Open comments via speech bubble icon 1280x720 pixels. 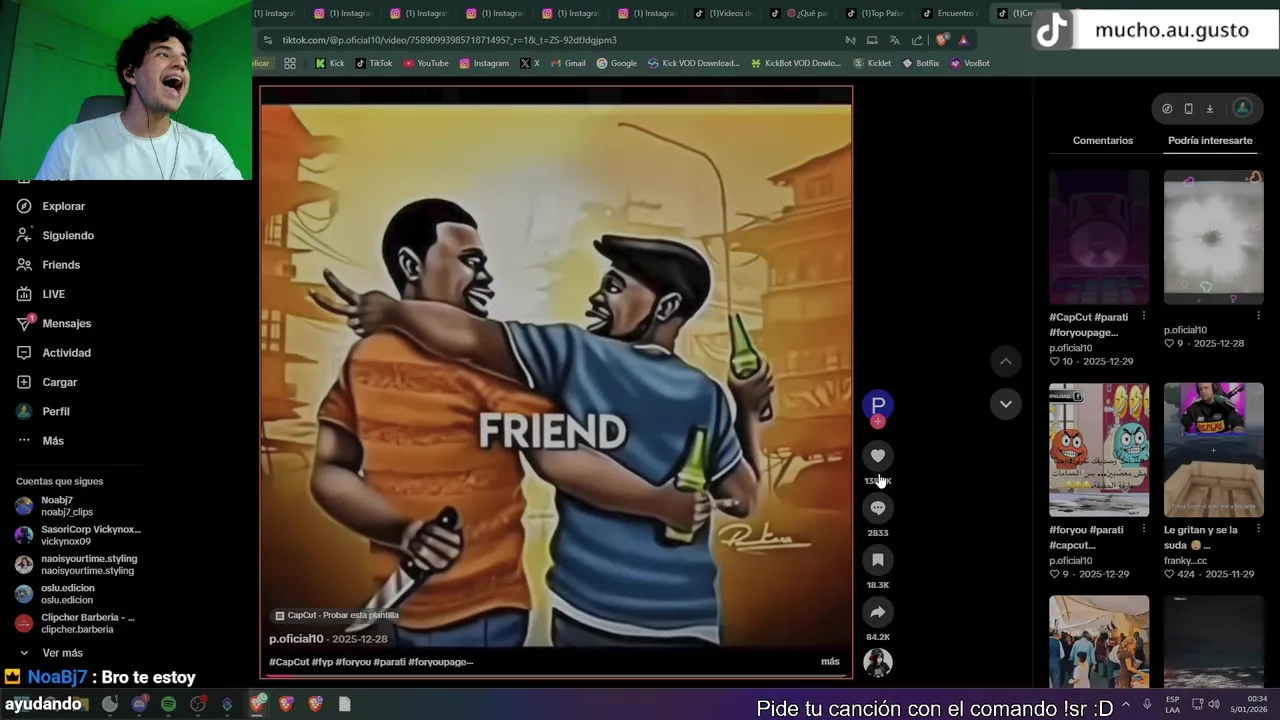tap(878, 508)
